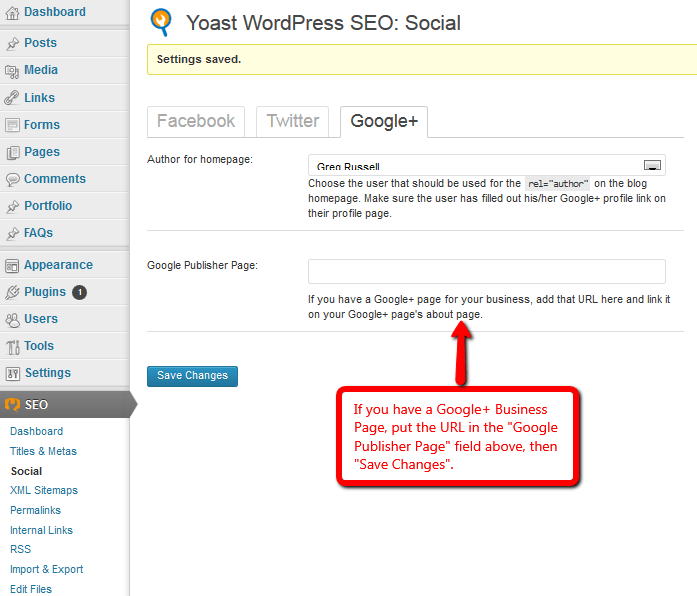Click the Links chain icon
This screenshot has height=596, width=697.
(12, 98)
